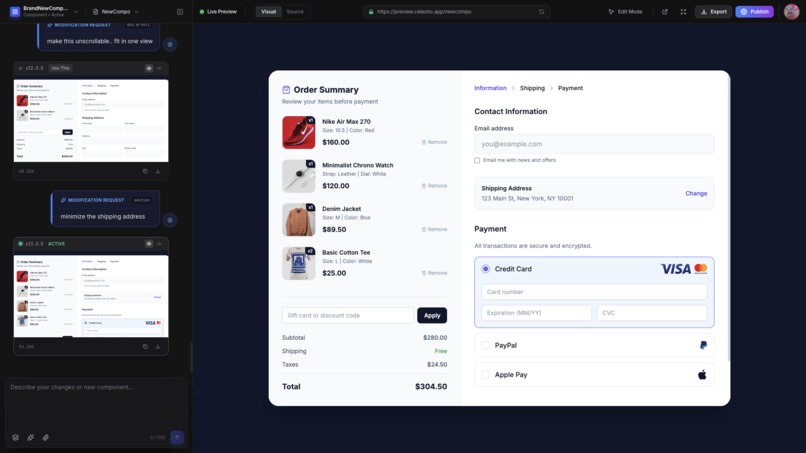The height and width of the screenshot is (453, 806).
Task: Click the Order Summary bag icon
Action: [x=286, y=89]
